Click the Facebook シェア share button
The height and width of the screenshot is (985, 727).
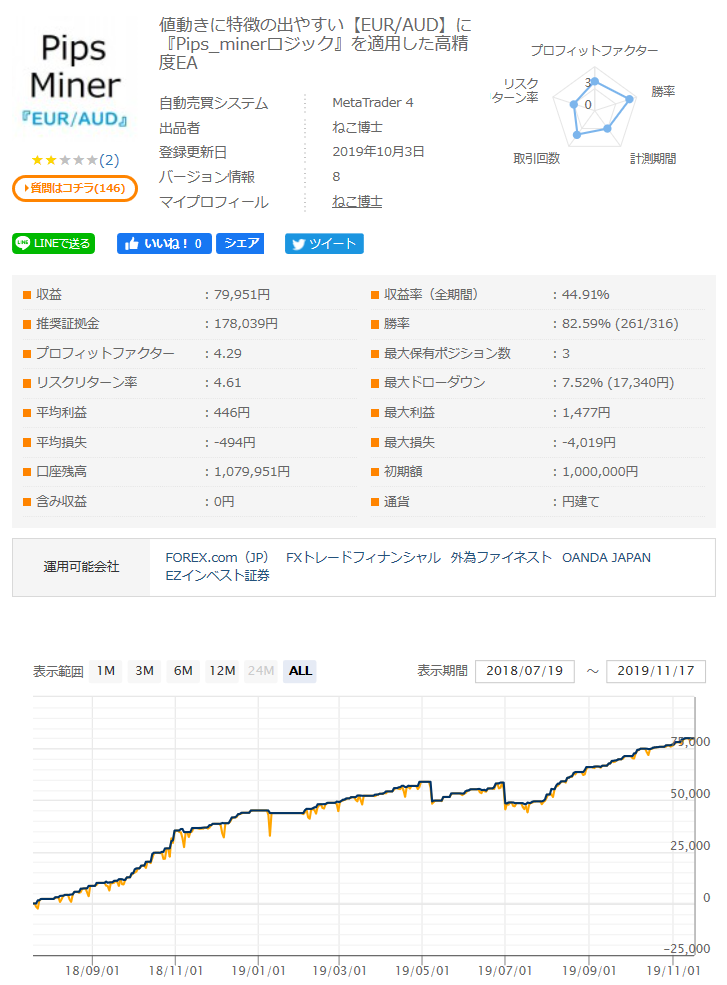240,244
